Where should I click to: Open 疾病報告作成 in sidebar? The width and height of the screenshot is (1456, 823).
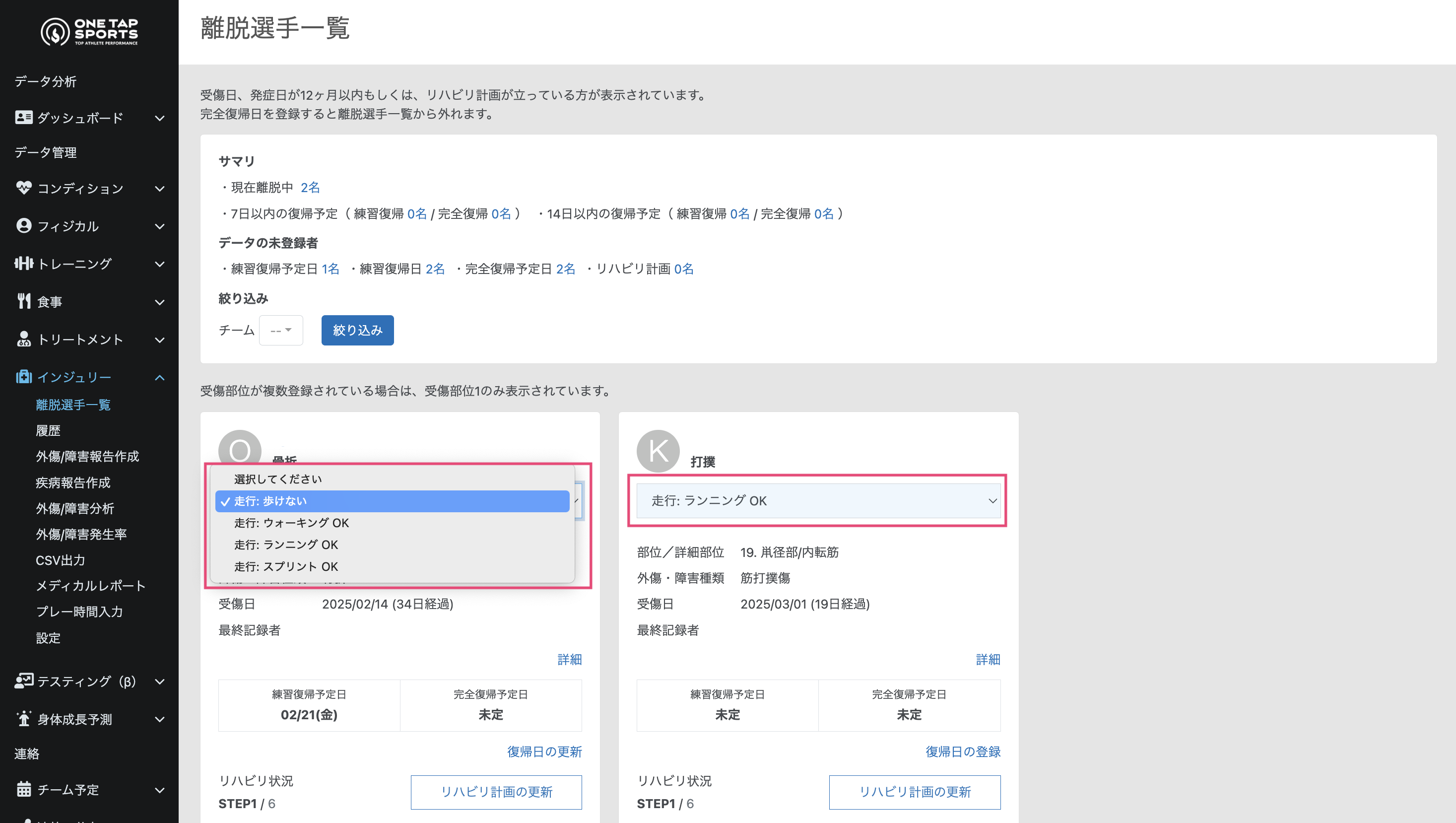pyautogui.click(x=73, y=482)
